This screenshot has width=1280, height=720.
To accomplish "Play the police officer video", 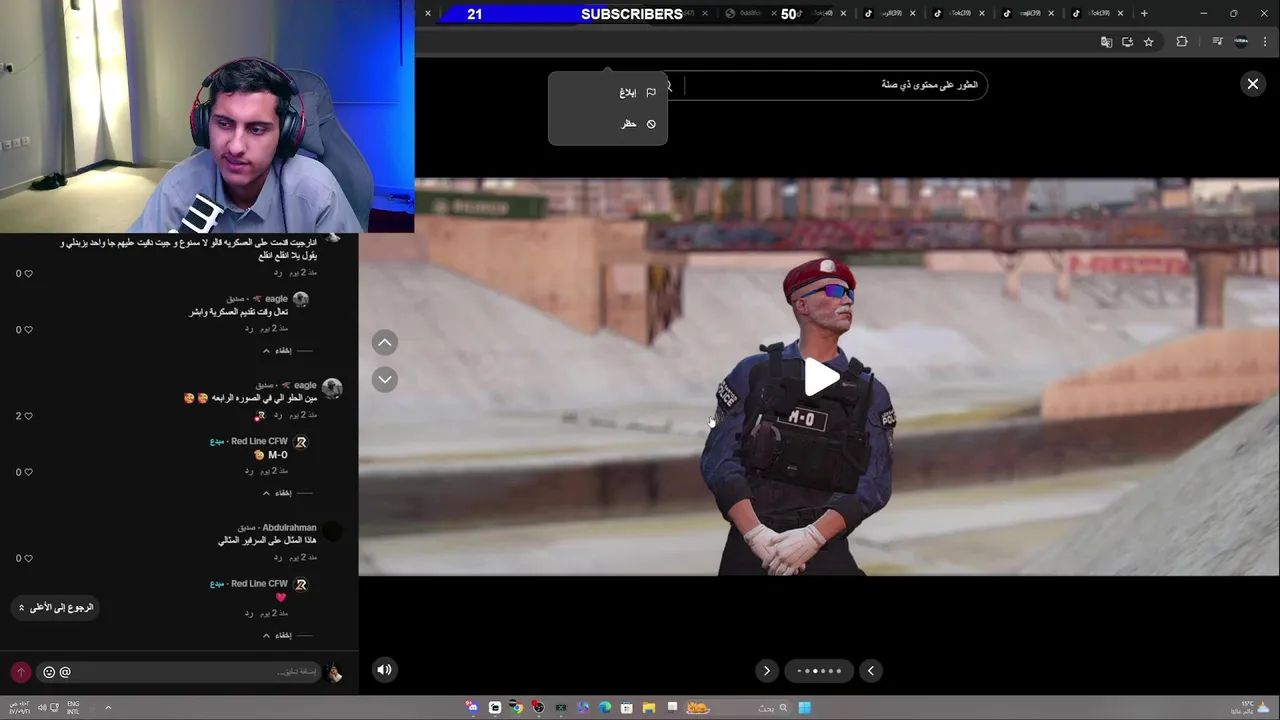I will tap(821, 377).
